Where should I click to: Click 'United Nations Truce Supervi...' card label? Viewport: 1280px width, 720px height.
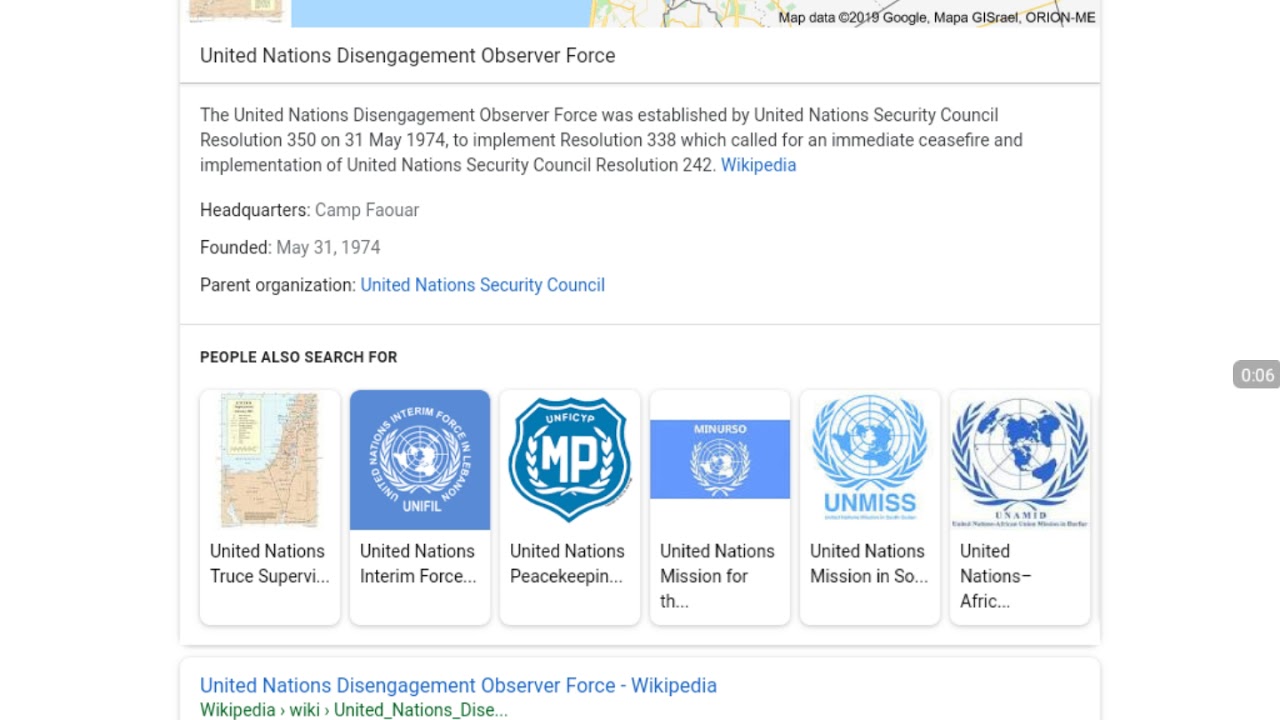tap(269, 563)
